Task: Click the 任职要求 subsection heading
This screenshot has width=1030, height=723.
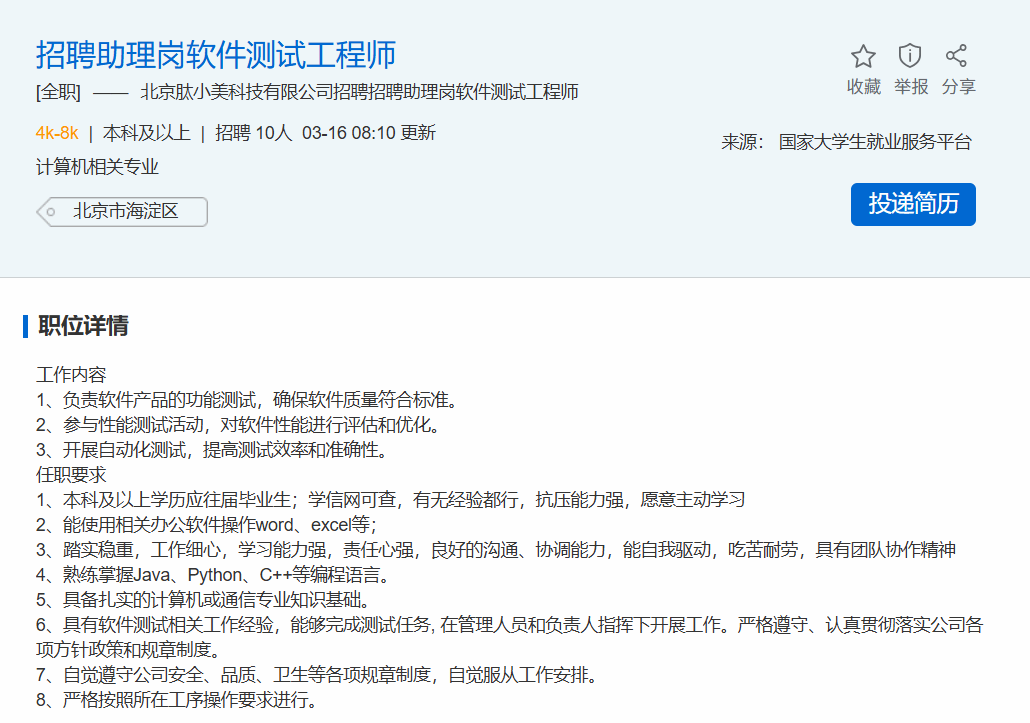Action: pos(71,474)
